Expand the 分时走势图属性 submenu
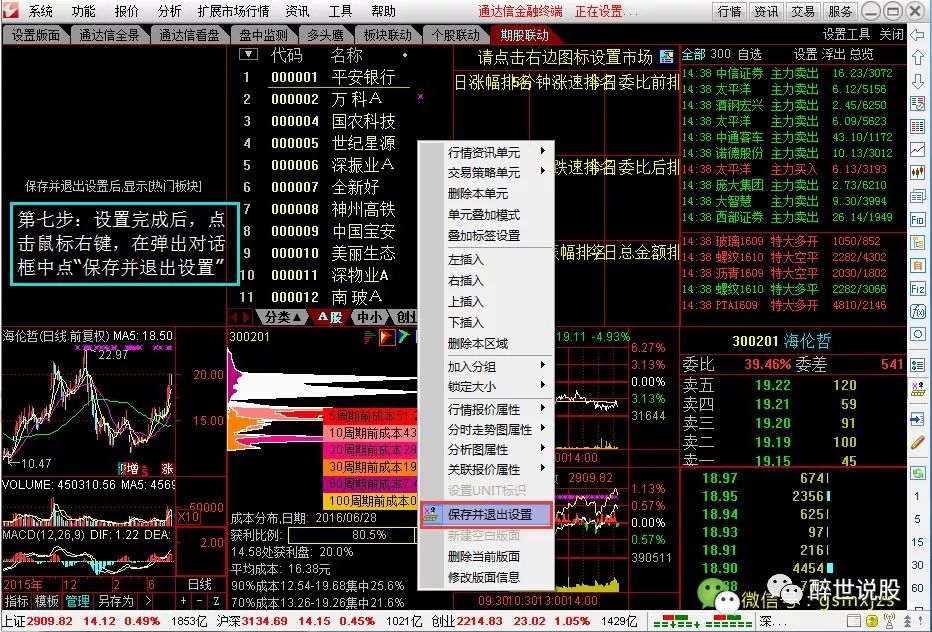Screen dimensions: 932x632 point(486,429)
